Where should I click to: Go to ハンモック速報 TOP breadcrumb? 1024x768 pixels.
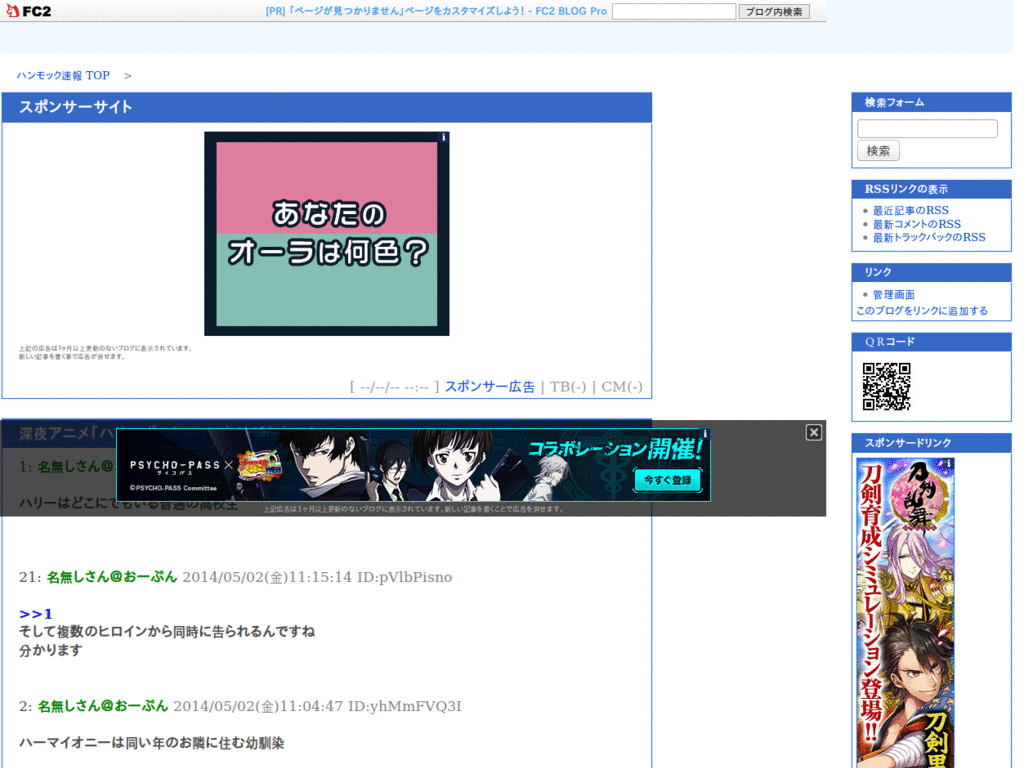pyautogui.click(x=63, y=76)
